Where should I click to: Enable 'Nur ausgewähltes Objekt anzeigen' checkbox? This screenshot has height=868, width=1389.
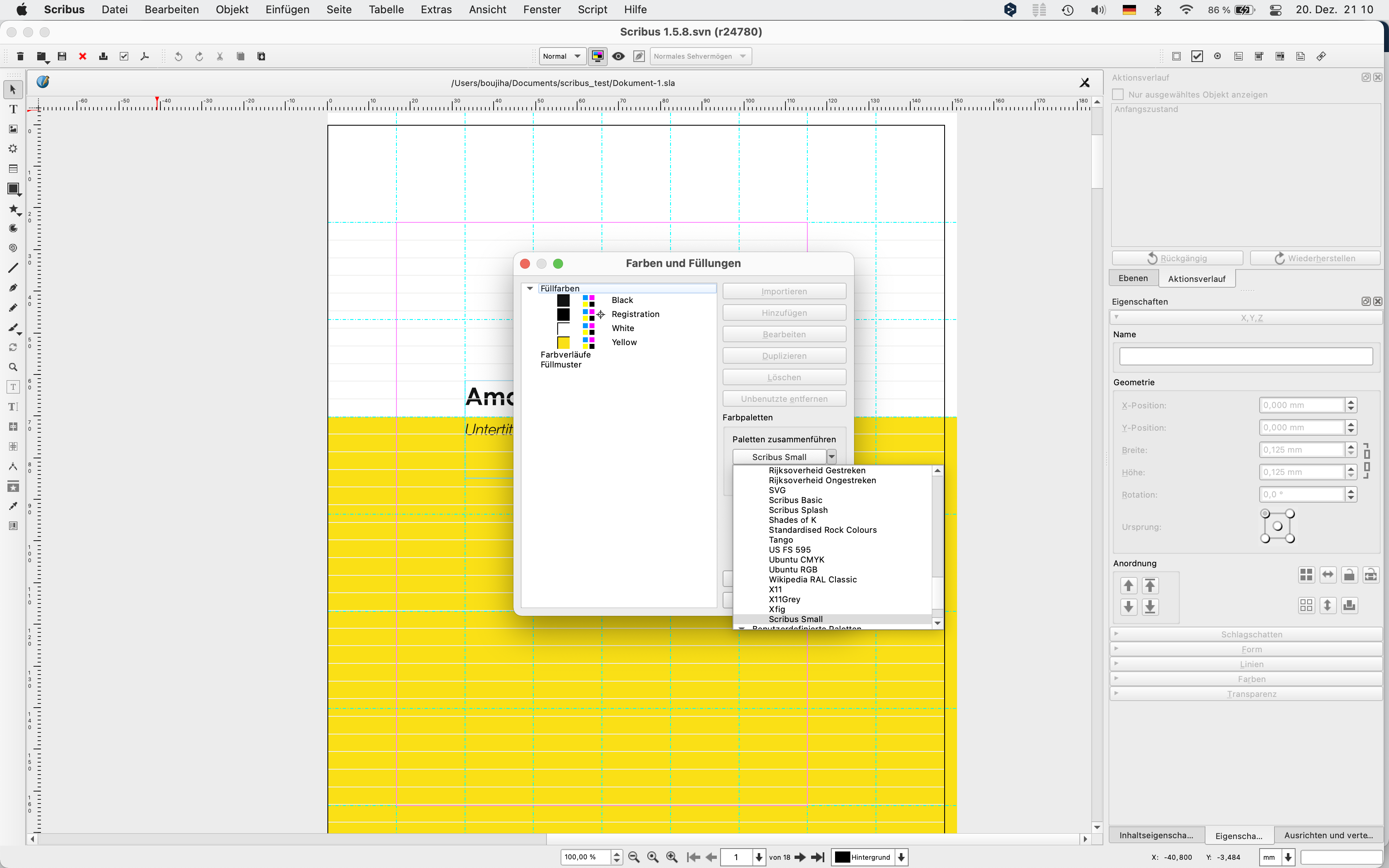(x=1118, y=94)
